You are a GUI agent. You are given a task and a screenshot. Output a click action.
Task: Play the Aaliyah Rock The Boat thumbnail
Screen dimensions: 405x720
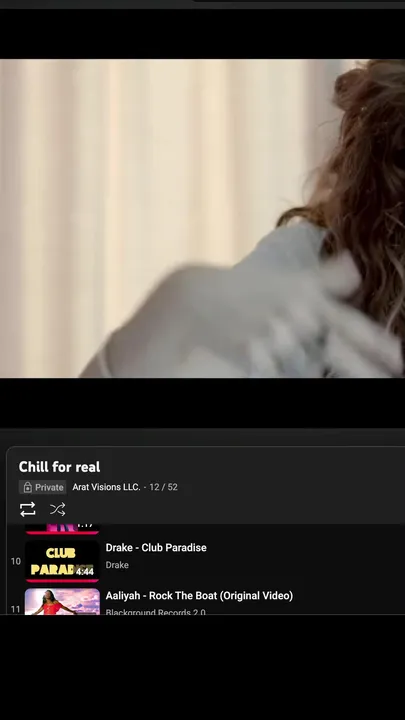click(x=62, y=602)
